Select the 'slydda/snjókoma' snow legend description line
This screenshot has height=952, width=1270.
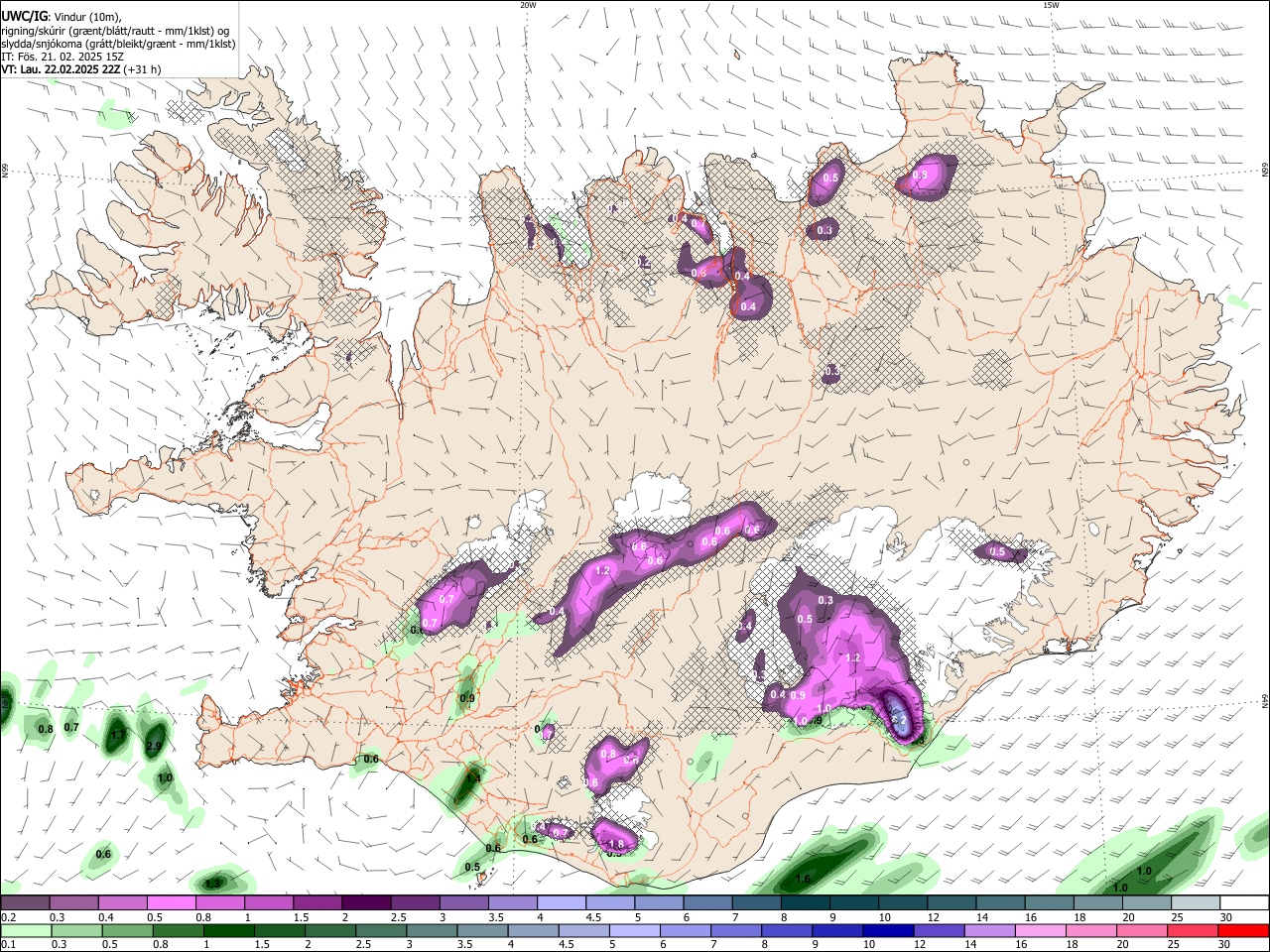coord(118,44)
